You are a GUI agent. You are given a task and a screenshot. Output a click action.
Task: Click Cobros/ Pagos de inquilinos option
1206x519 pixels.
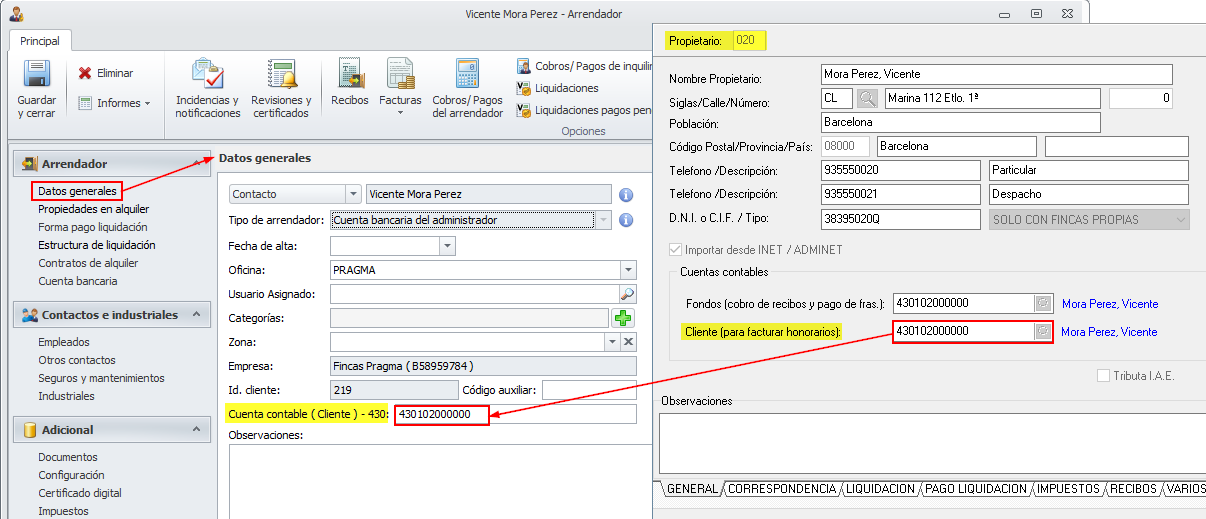[584, 66]
